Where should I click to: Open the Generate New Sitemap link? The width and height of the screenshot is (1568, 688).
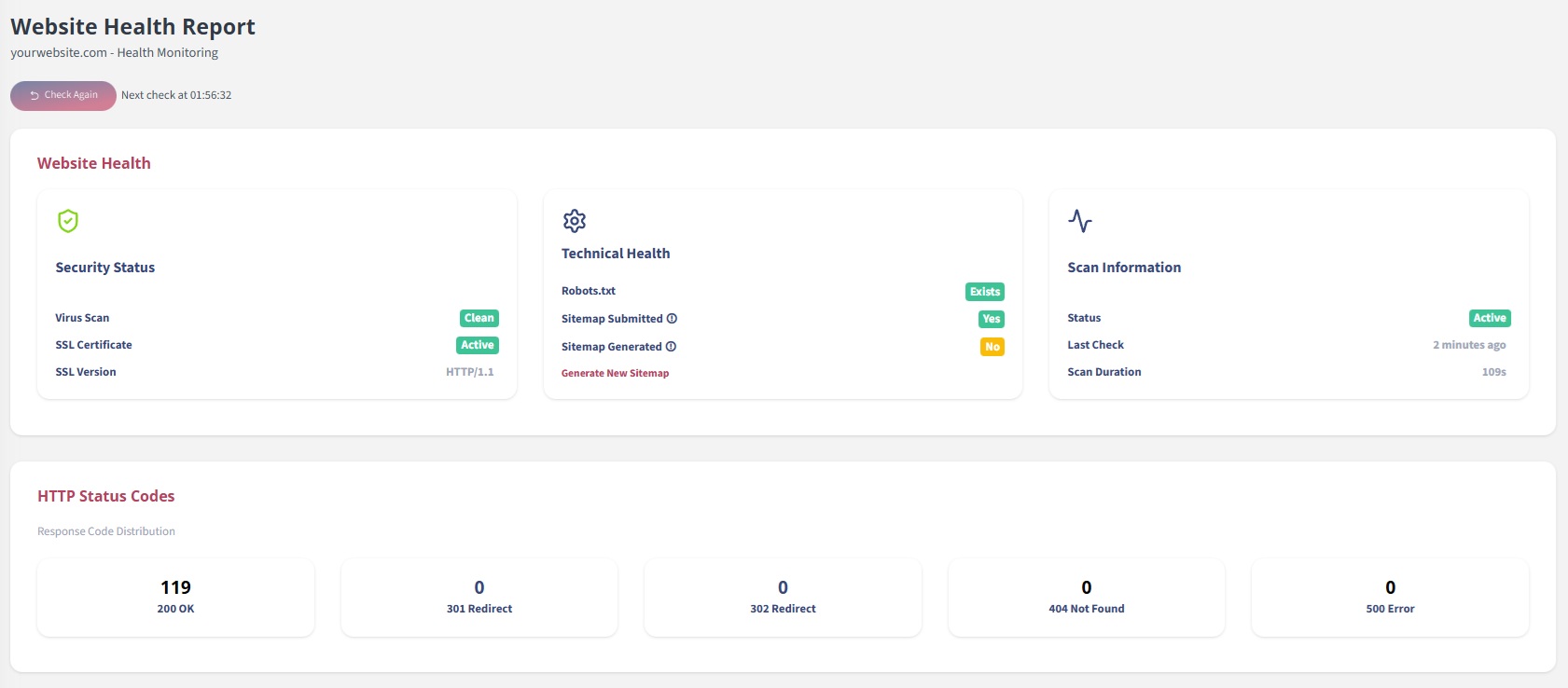[x=615, y=373]
